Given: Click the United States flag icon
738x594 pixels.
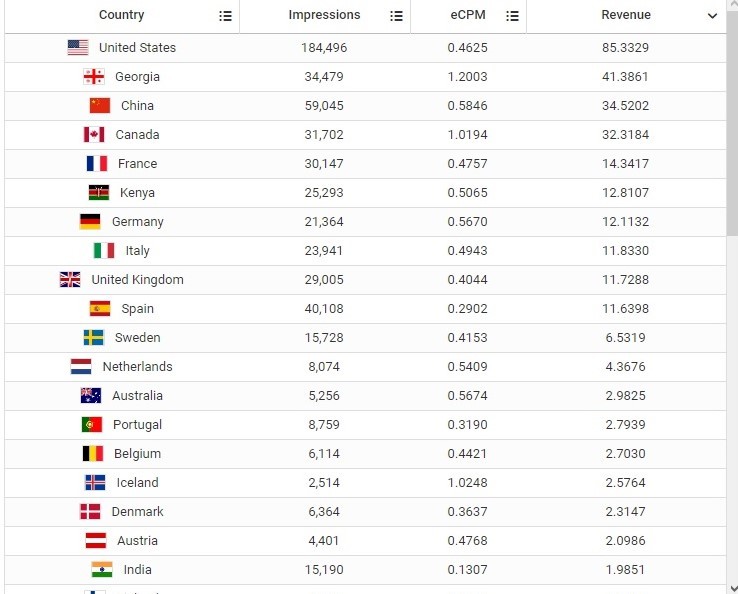Looking at the screenshot, I should (x=78, y=48).
